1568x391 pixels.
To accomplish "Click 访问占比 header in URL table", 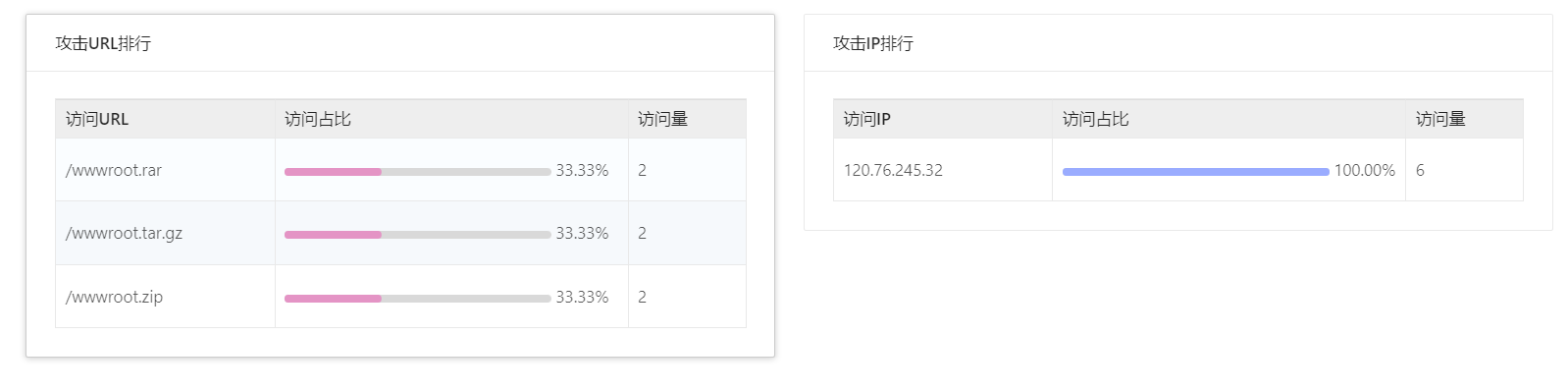I will click(x=318, y=119).
